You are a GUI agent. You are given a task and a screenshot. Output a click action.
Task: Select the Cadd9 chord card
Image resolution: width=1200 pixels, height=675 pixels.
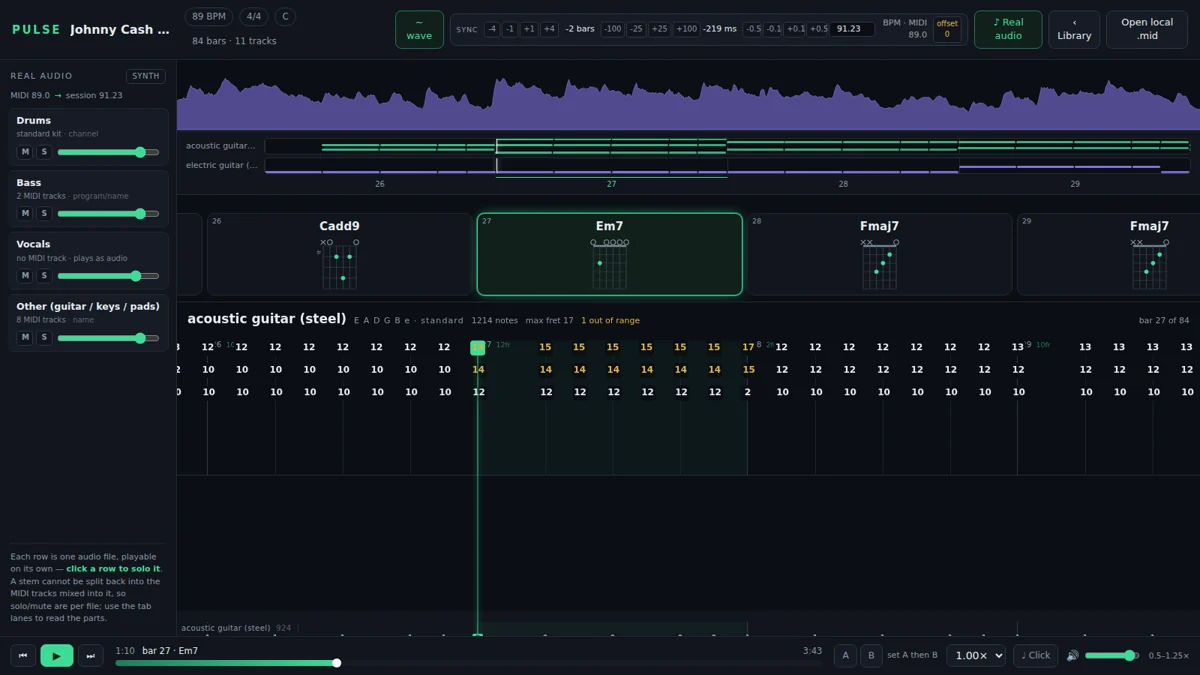pyautogui.click(x=339, y=254)
